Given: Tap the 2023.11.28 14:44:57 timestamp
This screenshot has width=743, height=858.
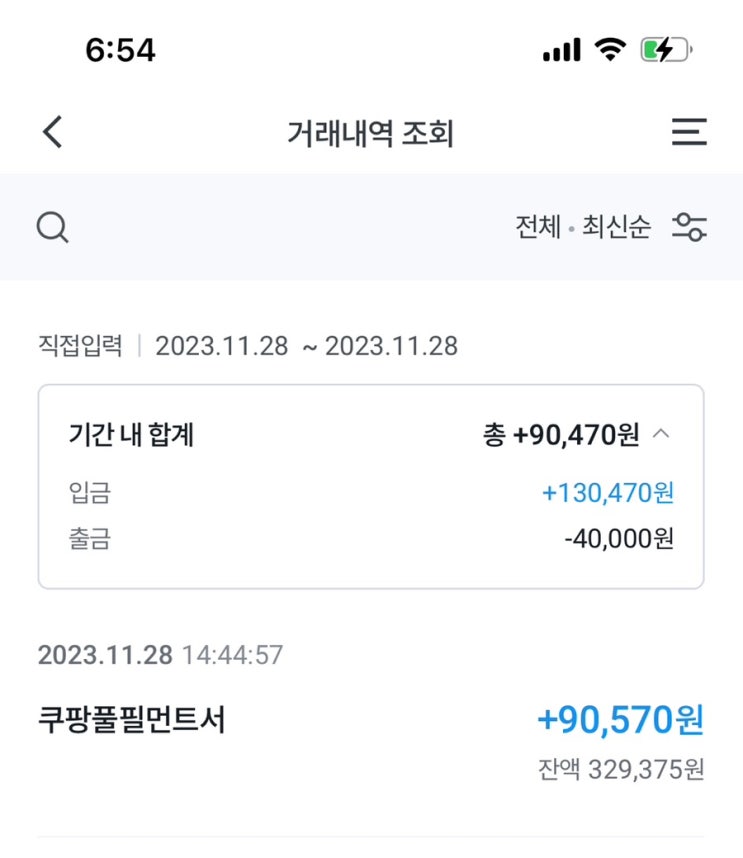Looking at the screenshot, I should click(x=160, y=656).
